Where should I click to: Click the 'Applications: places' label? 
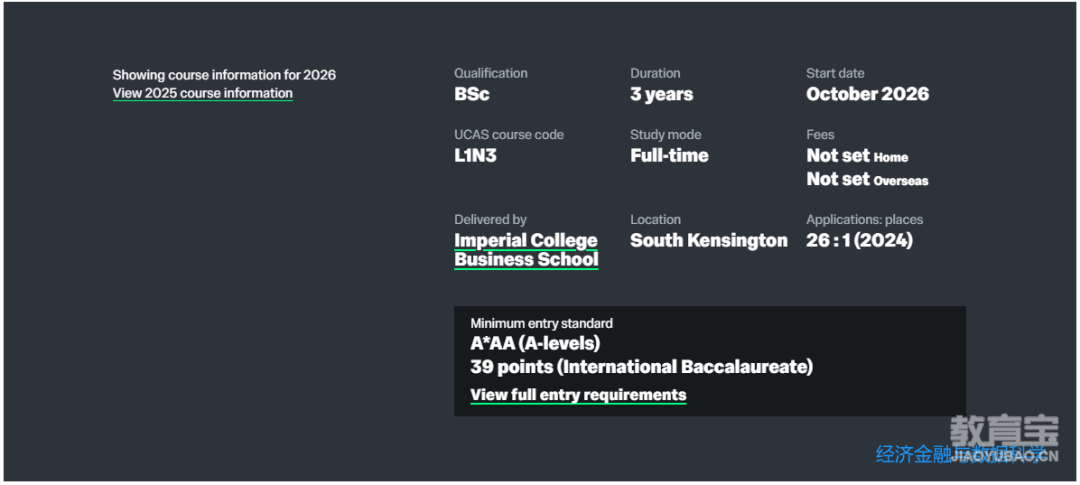864,220
